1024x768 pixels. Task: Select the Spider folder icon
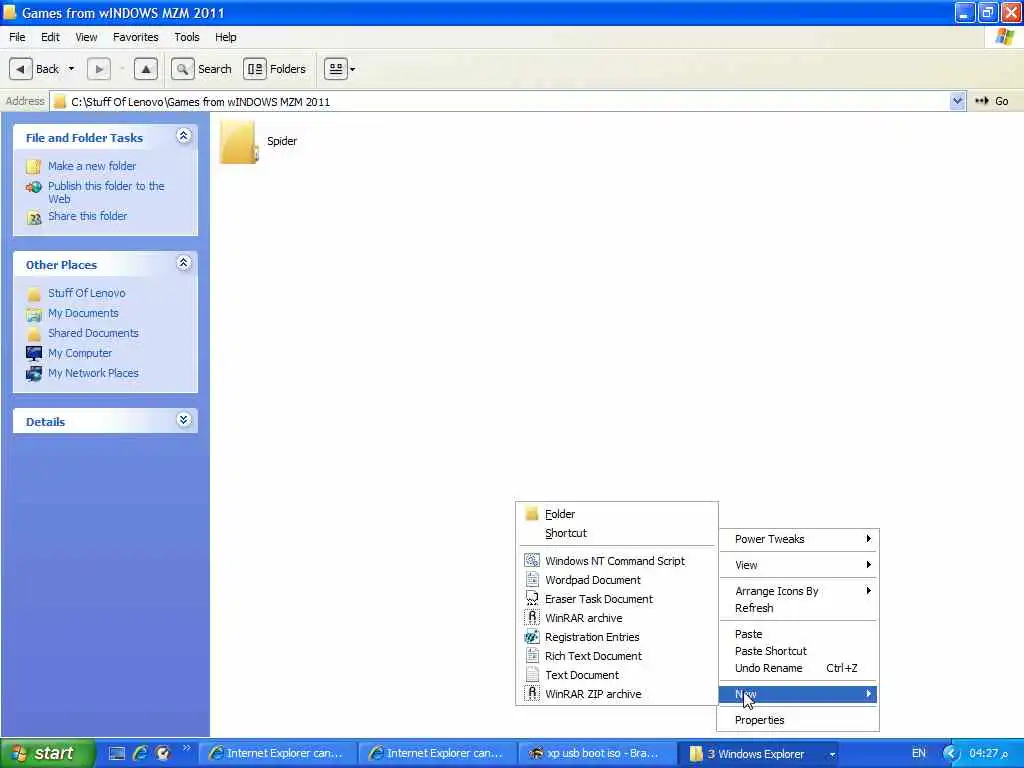tap(238, 142)
